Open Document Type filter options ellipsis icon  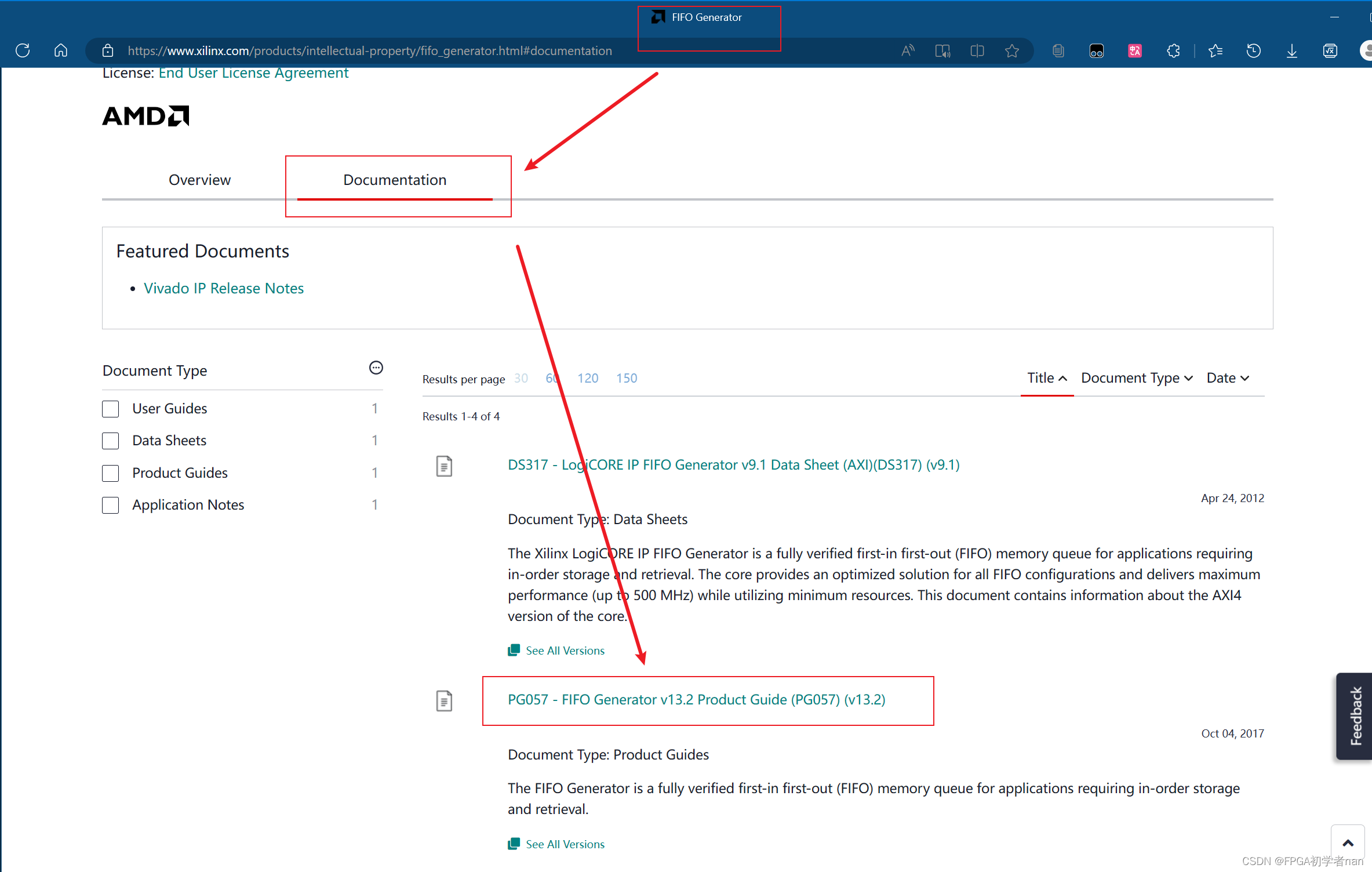tap(376, 368)
